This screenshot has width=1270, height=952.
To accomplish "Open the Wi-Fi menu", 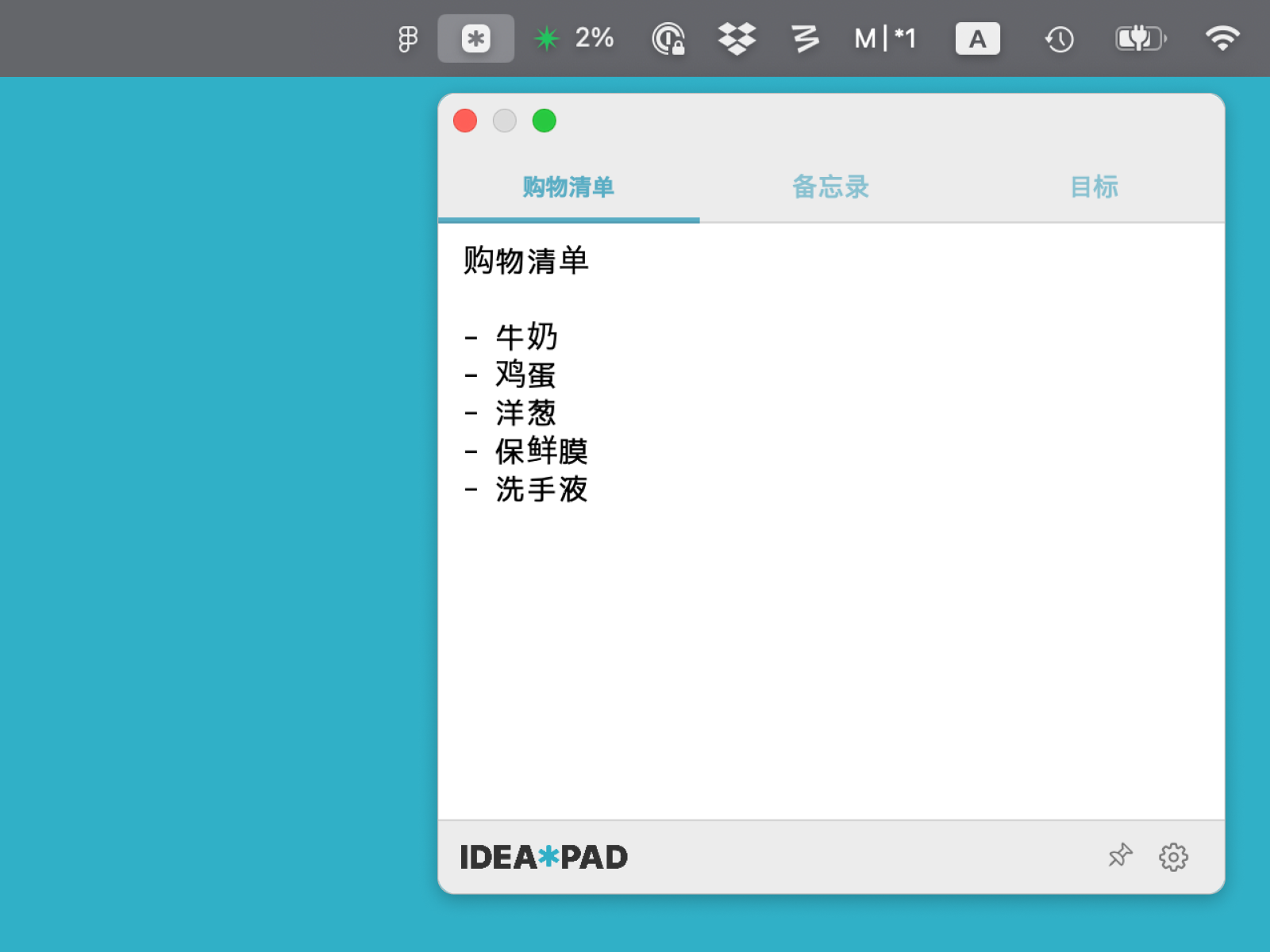I will pyautogui.click(x=1222, y=37).
